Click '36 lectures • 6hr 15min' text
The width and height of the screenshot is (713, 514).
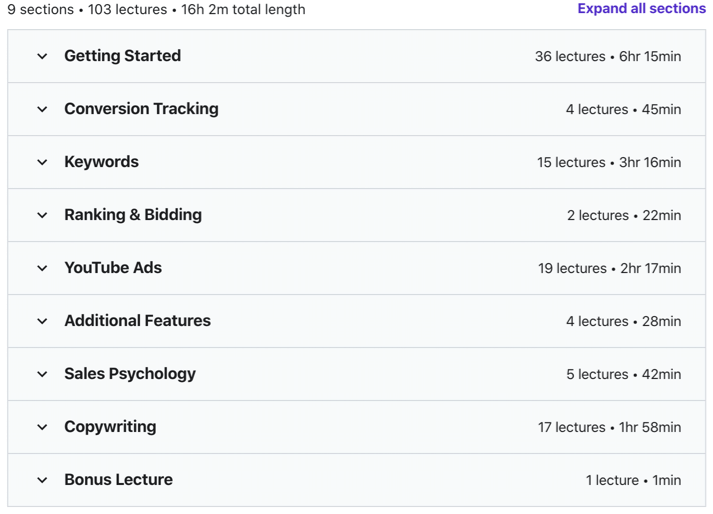[x=608, y=56]
